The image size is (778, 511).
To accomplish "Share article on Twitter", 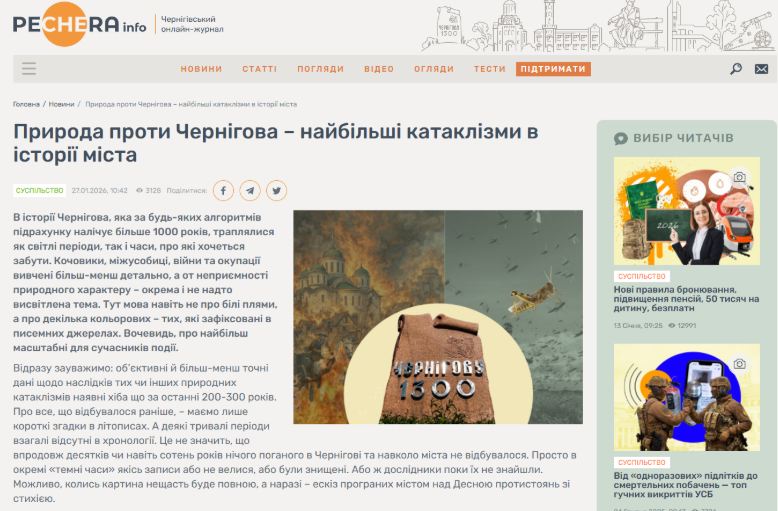I will [x=275, y=190].
